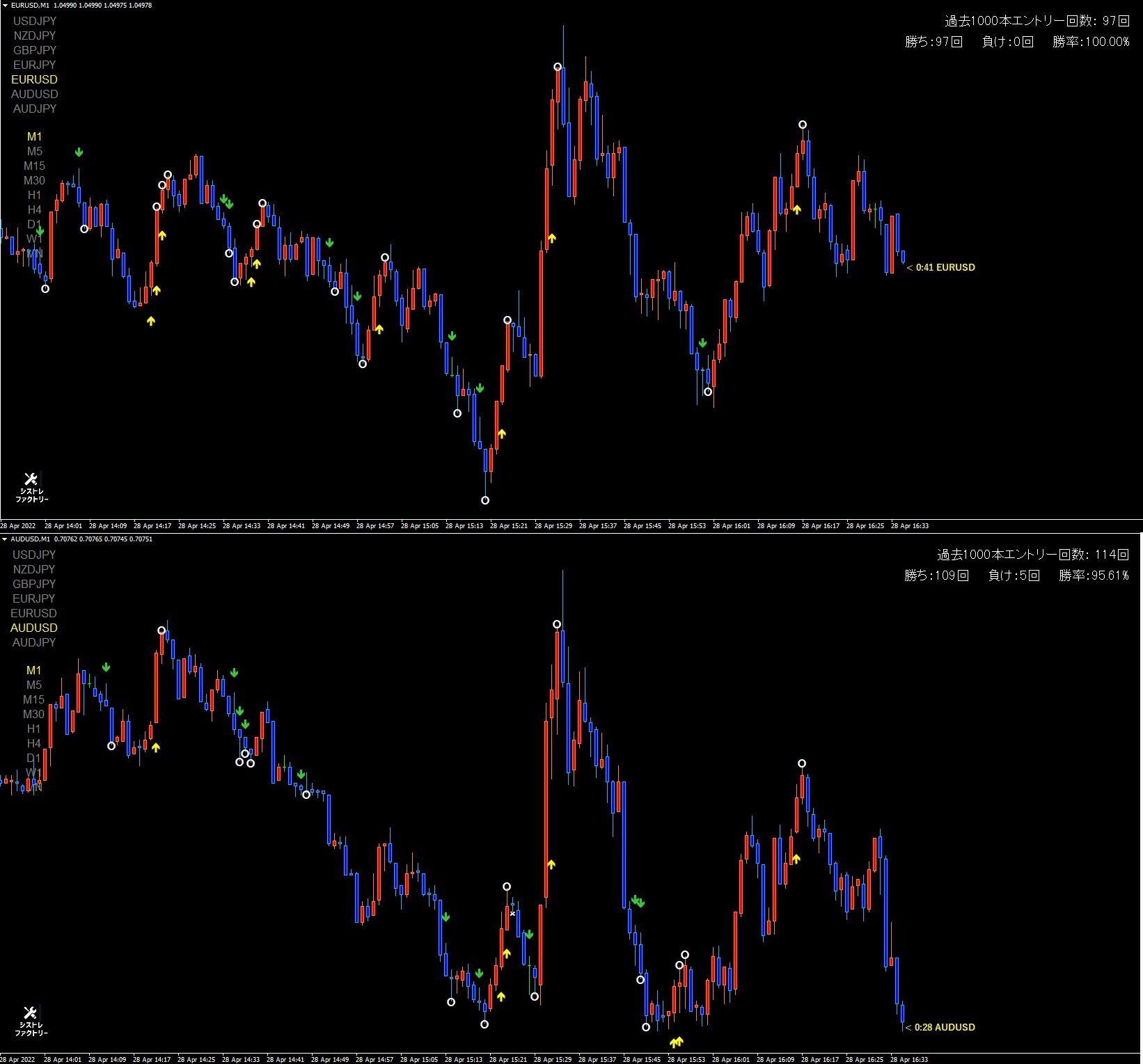The width and height of the screenshot is (1143, 1064).
Task: Click the '負け:5回' loss count
Action: click(x=1014, y=575)
